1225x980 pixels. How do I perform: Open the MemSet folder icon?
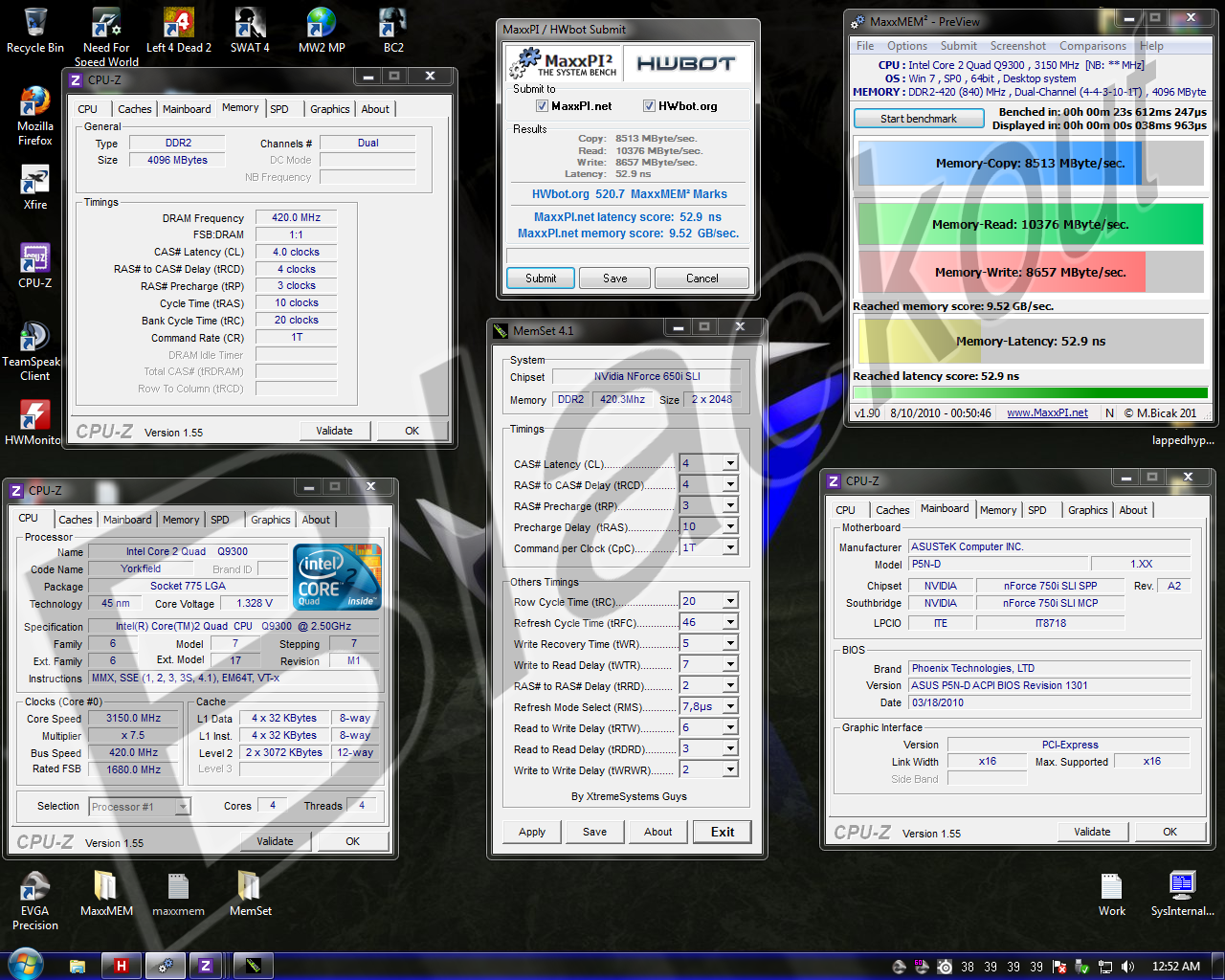pyautogui.click(x=250, y=894)
